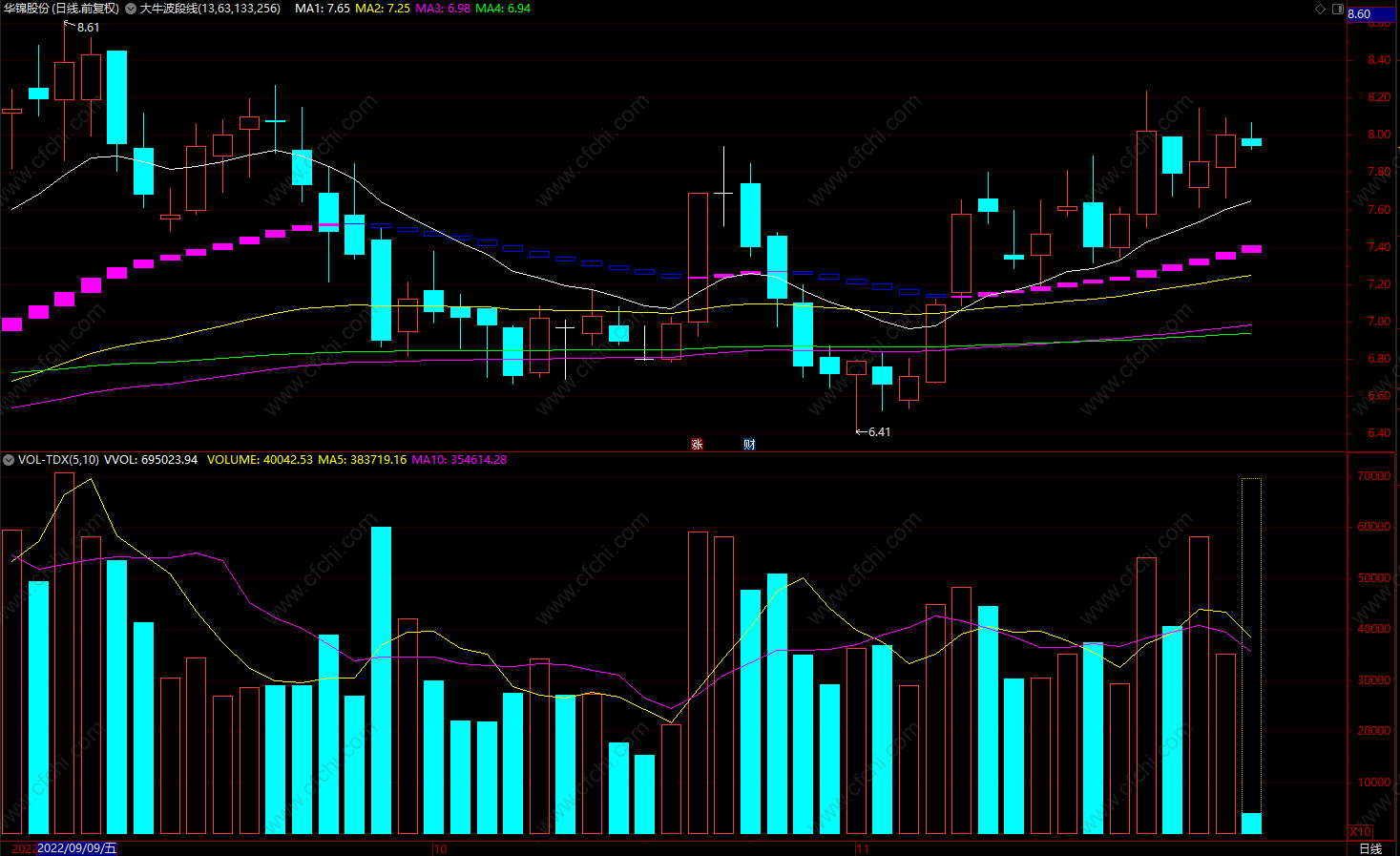Image resolution: width=1400 pixels, height=856 pixels.
Task: Click the stock title 华锦股份 (日线,前复权)
Action: click(62, 9)
